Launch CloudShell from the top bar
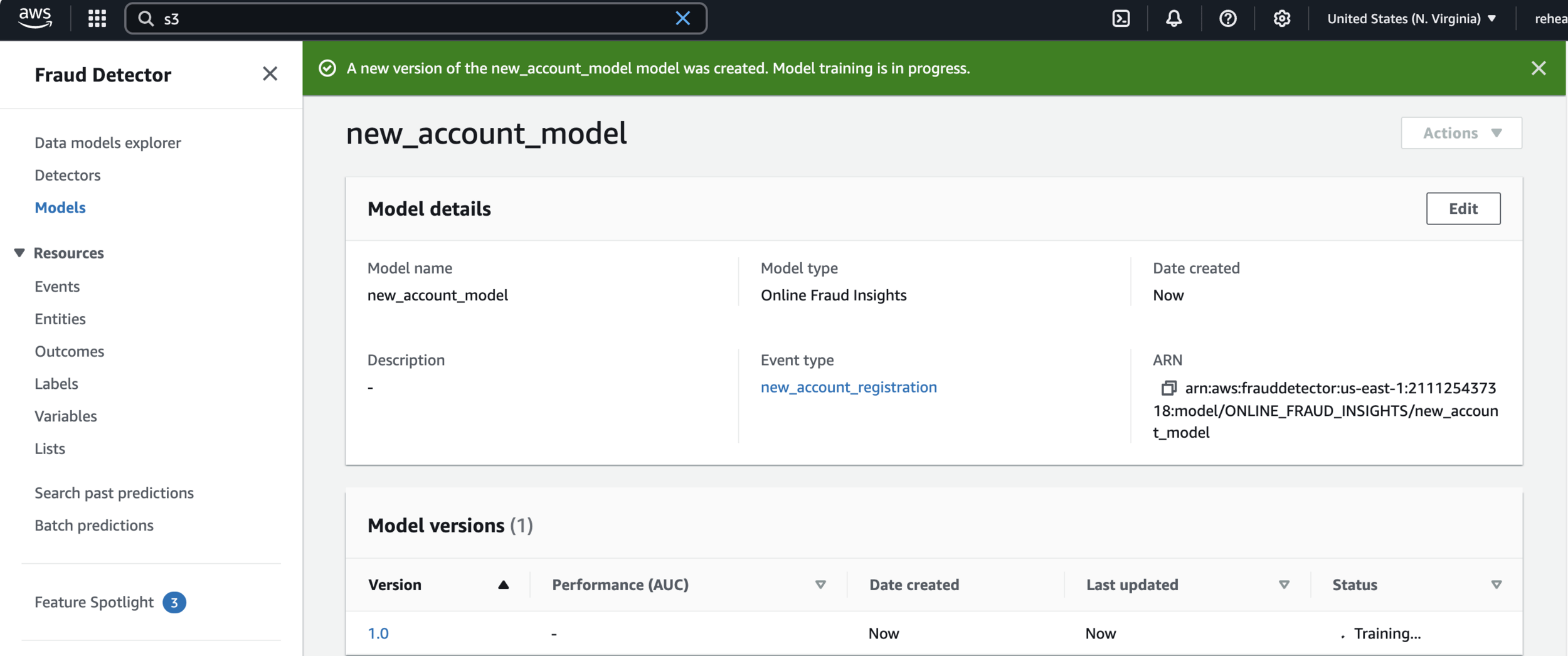Viewport: 1568px width, 656px height. click(1121, 19)
